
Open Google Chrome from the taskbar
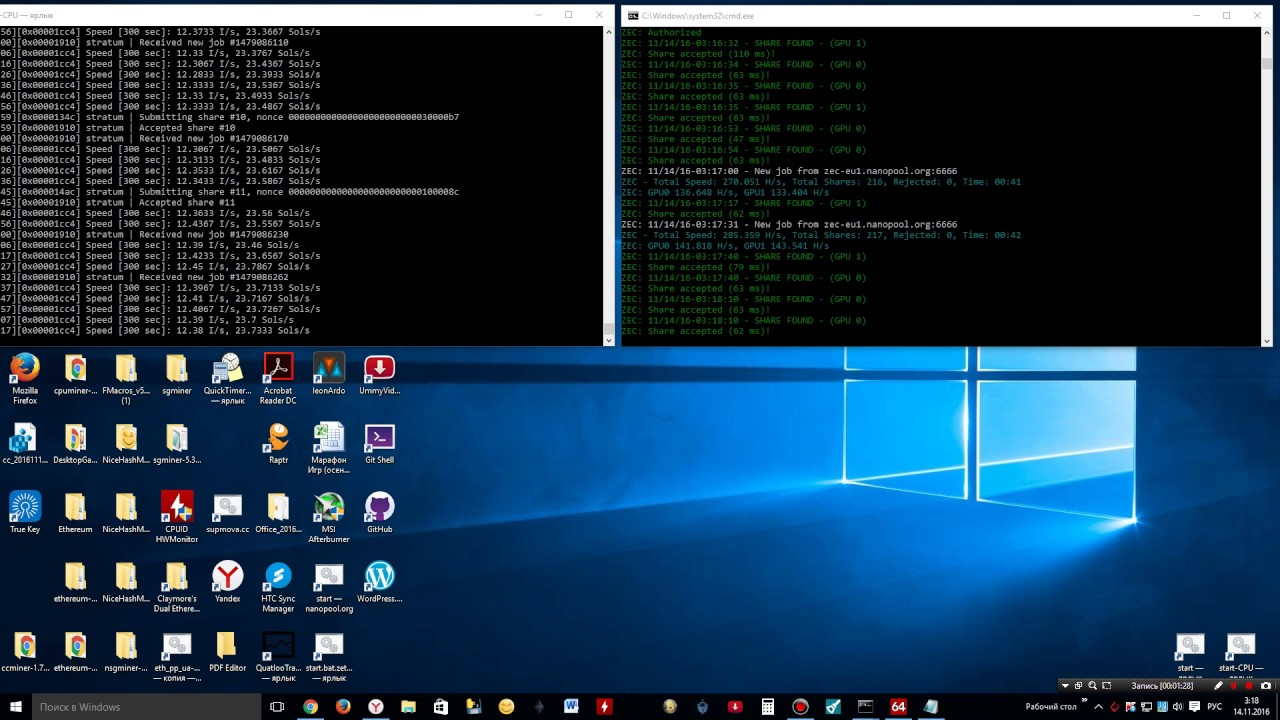coord(310,707)
